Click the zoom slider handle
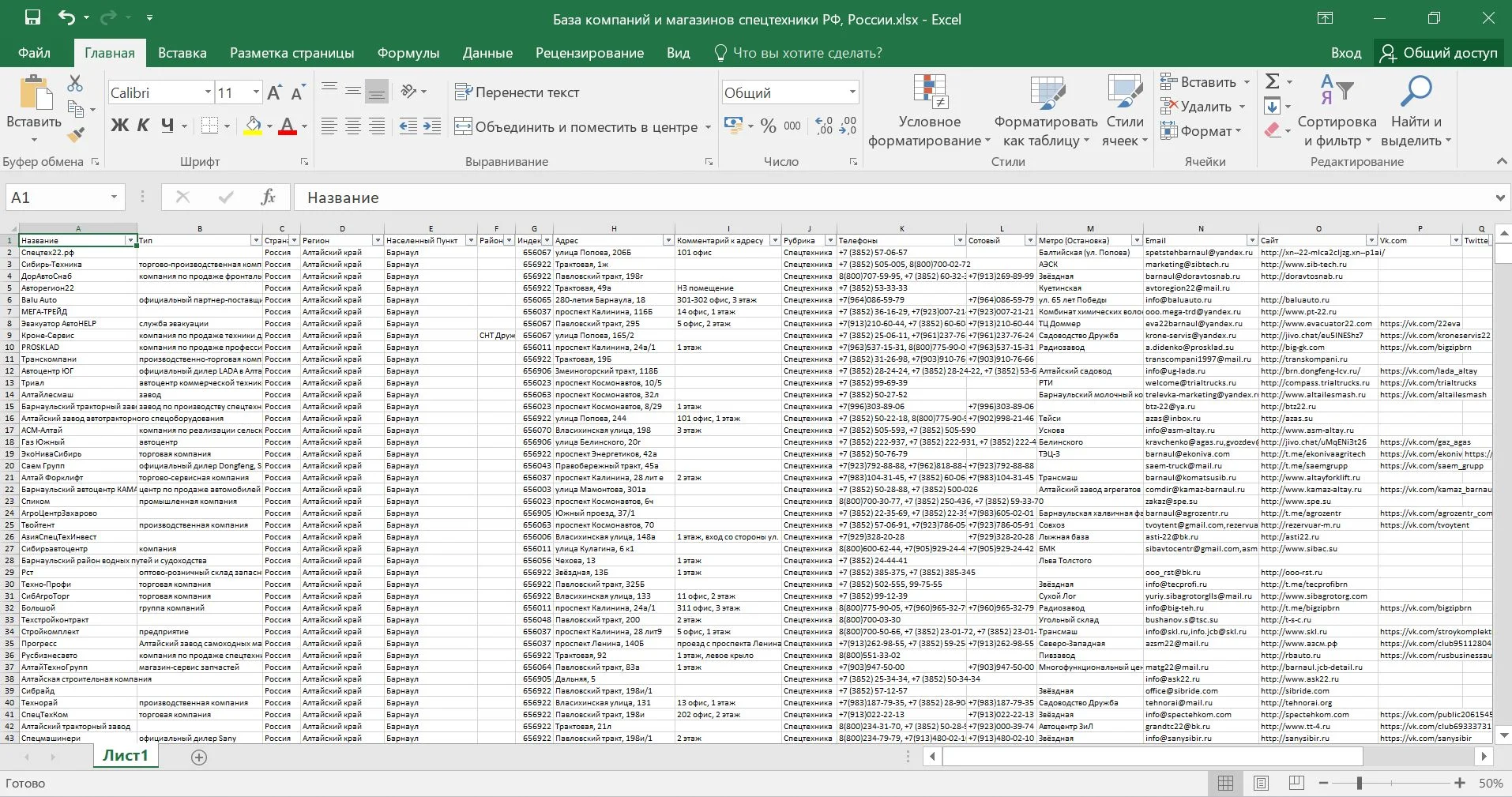Image resolution: width=1512 pixels, height=797 pixels. (x=1360, y=783)
